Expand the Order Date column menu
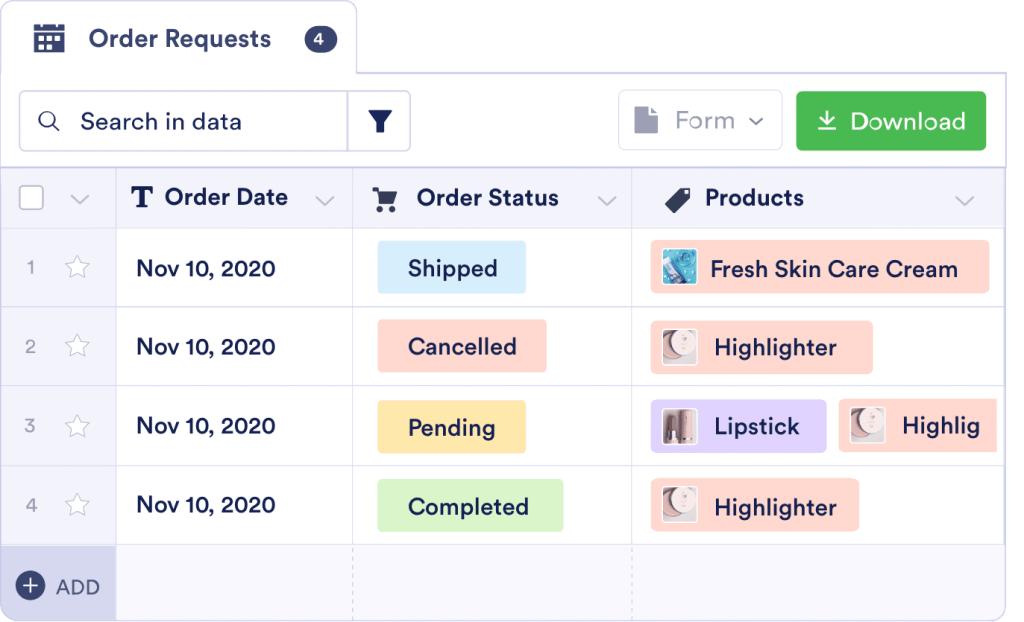 pos(324,200)
